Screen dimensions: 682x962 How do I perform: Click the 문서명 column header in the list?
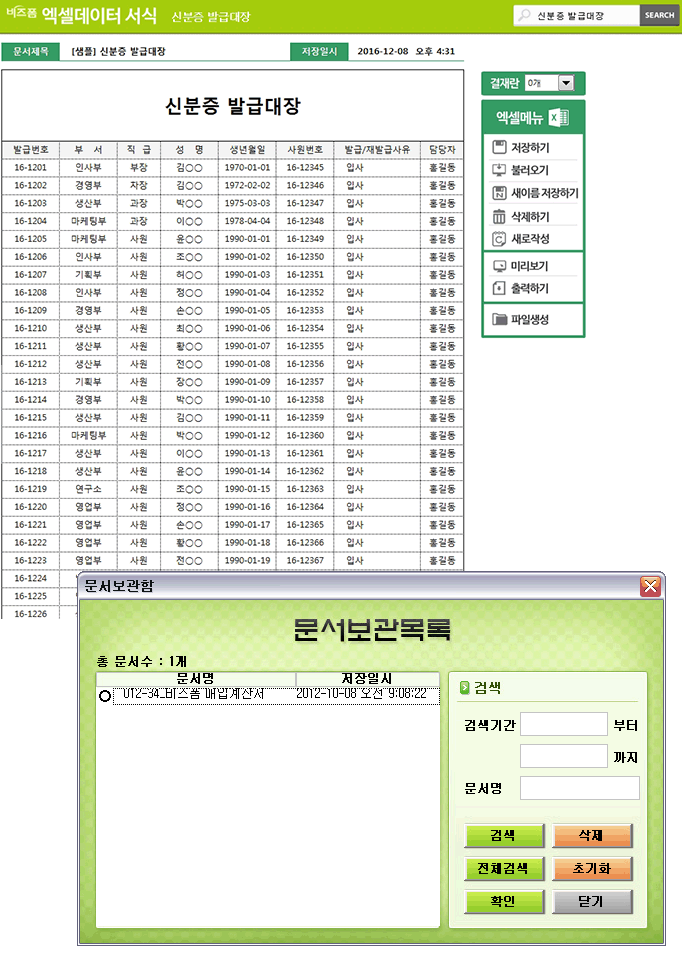(196, 679)
